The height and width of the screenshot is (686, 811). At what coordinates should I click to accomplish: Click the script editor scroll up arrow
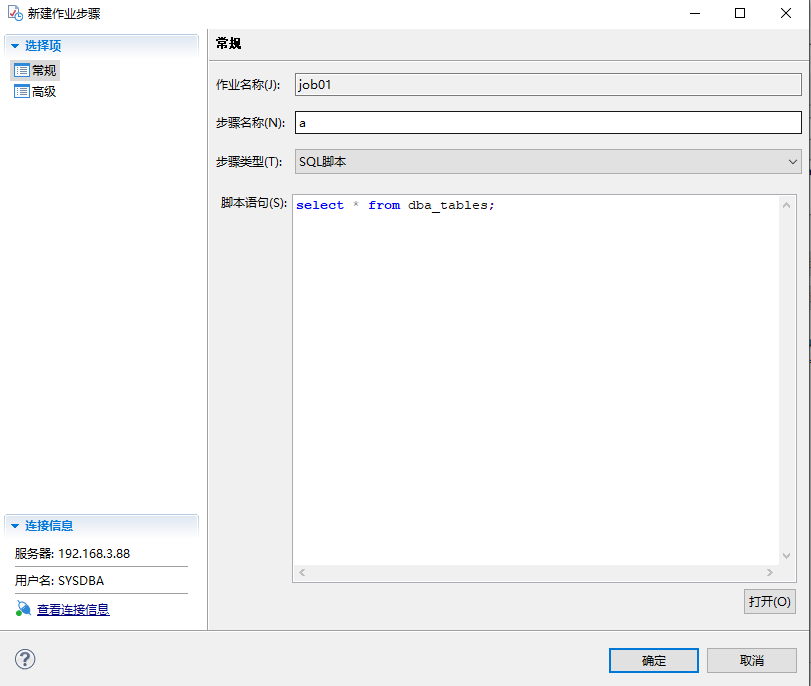[786, 205]
